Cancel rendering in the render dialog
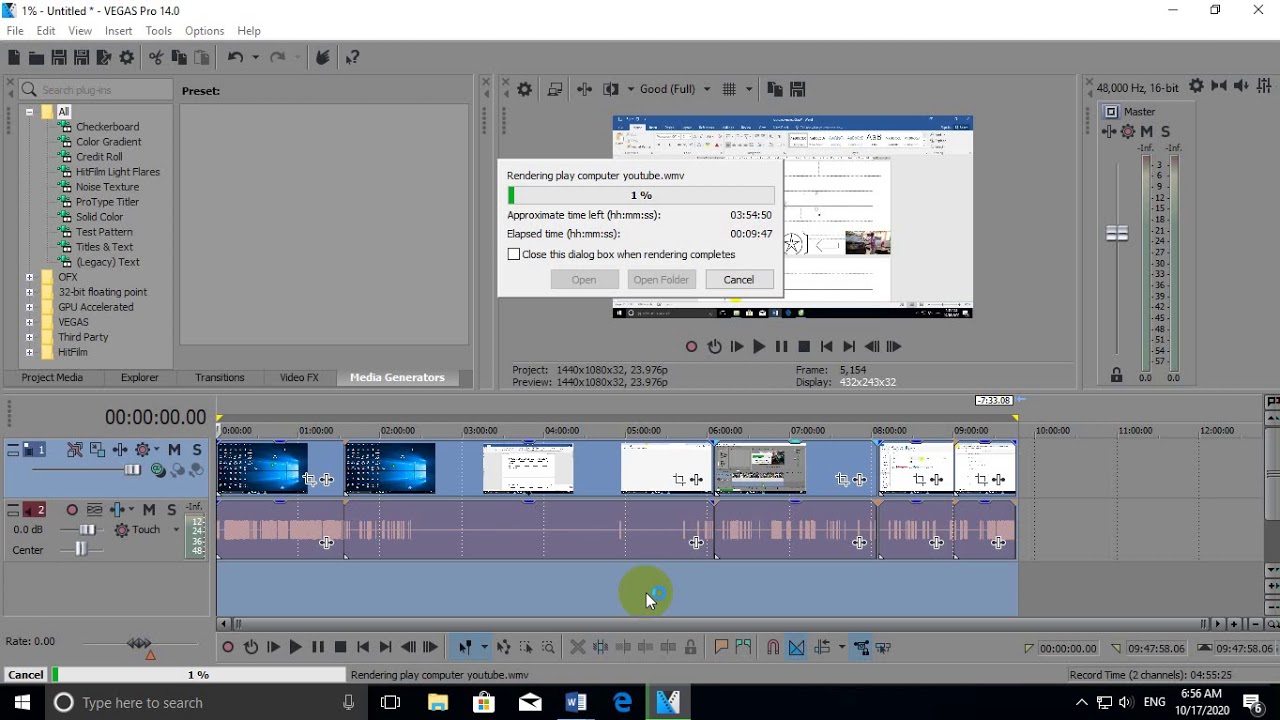 pos(739,280)
